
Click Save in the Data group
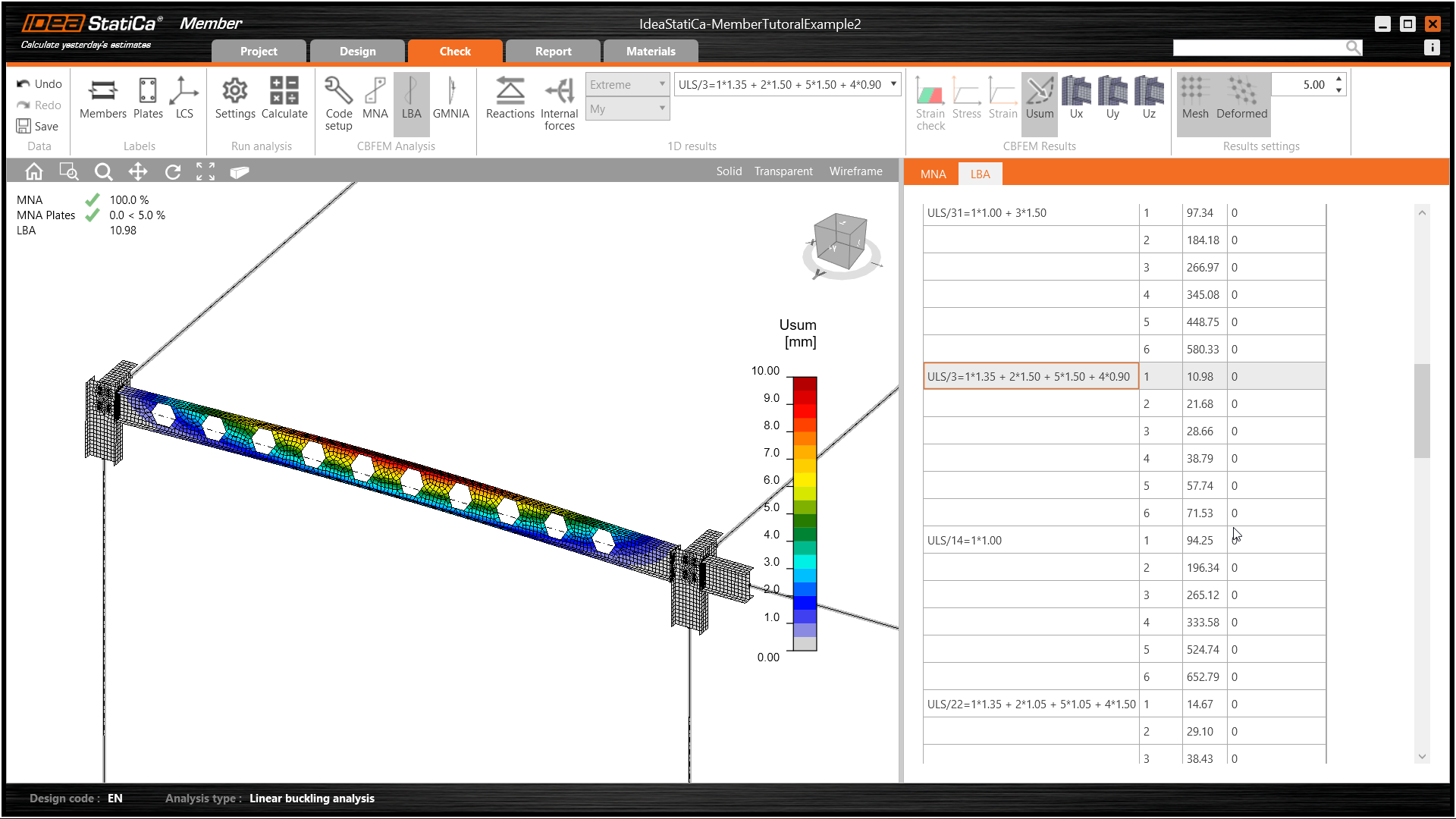pyautogui.click(x=38, y=127)
